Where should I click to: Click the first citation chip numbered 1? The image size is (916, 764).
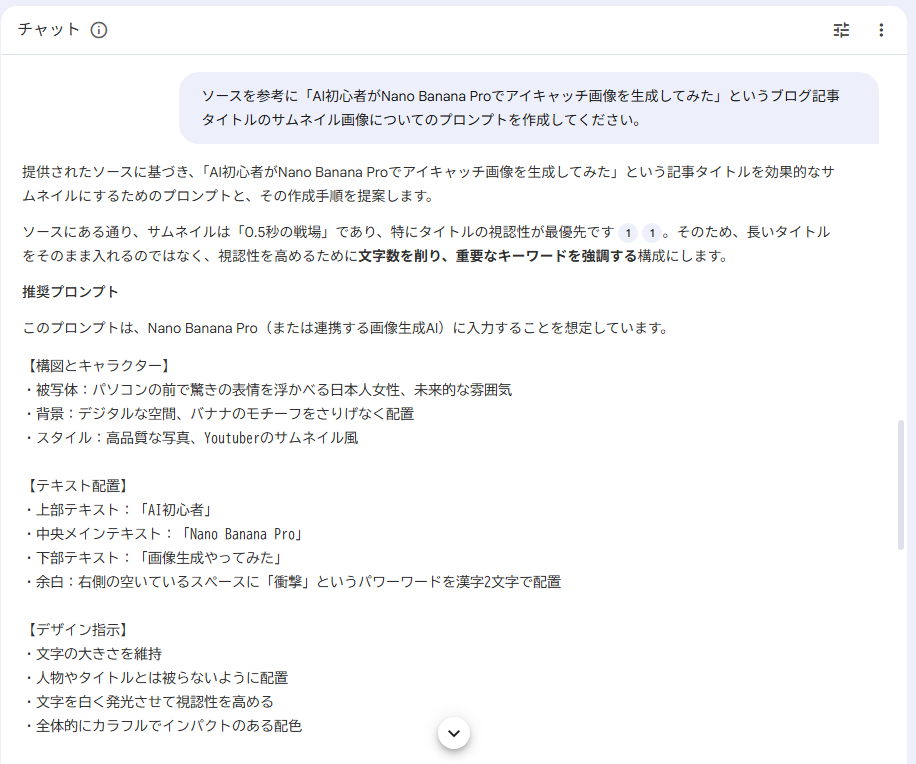[627, 233]
